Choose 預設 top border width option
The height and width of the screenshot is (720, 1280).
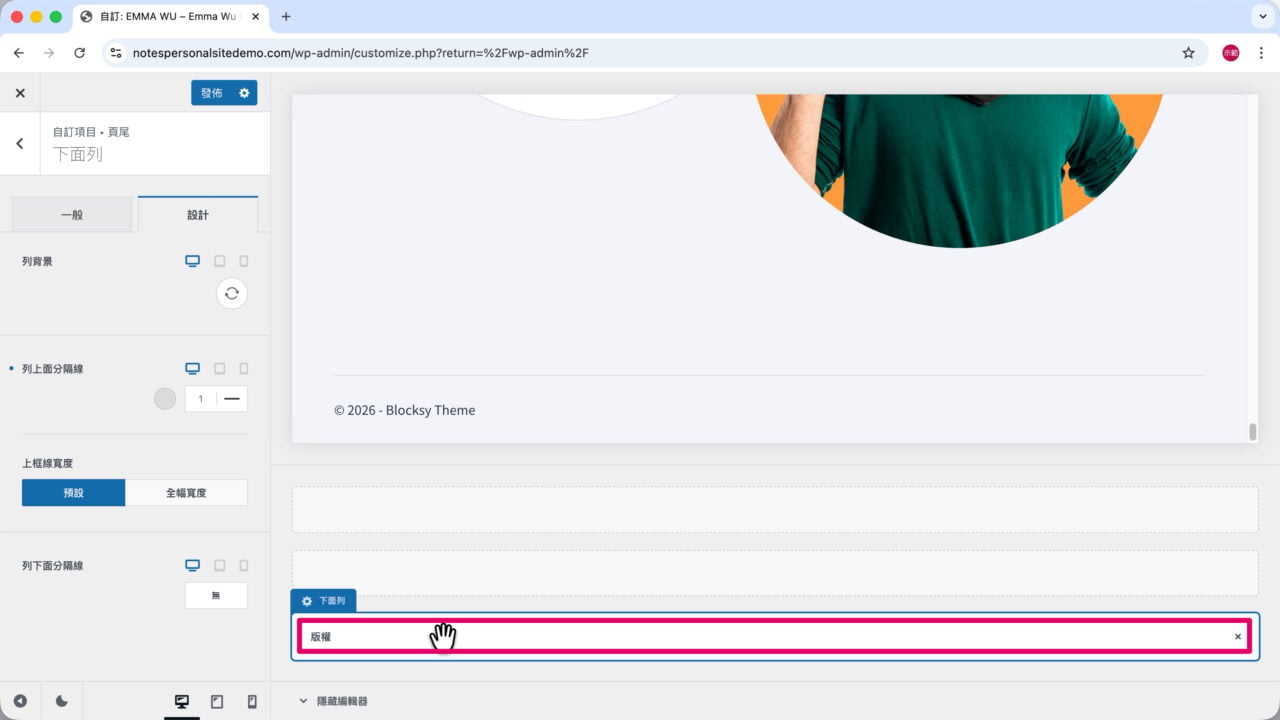74,493
